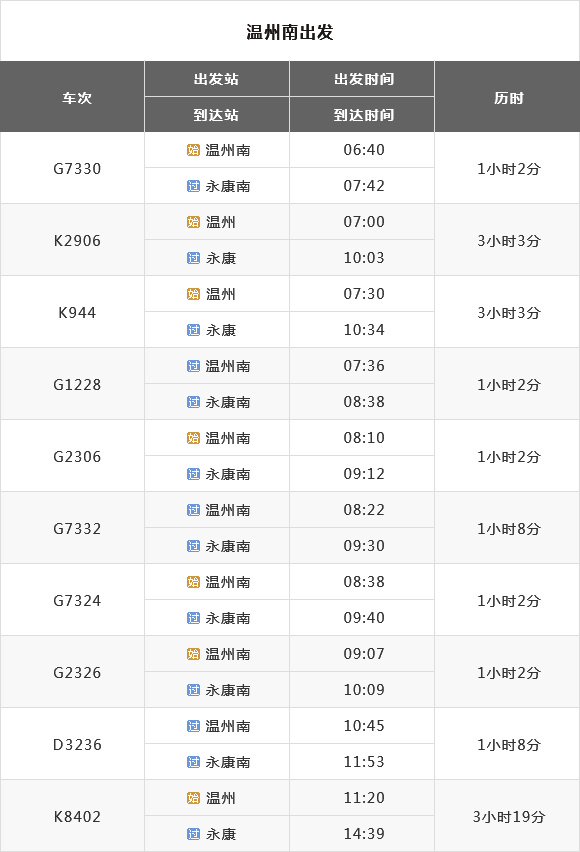Click the orange 始 icon in the G7330 row

(x=194, y=150)
